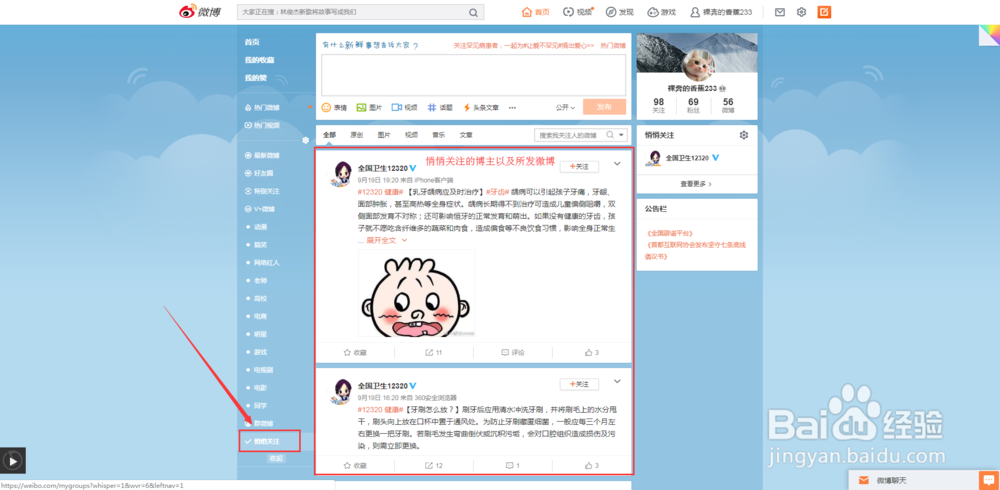Open 头条文章 lightning icon
1000x490 pixels.
(481, 108)
